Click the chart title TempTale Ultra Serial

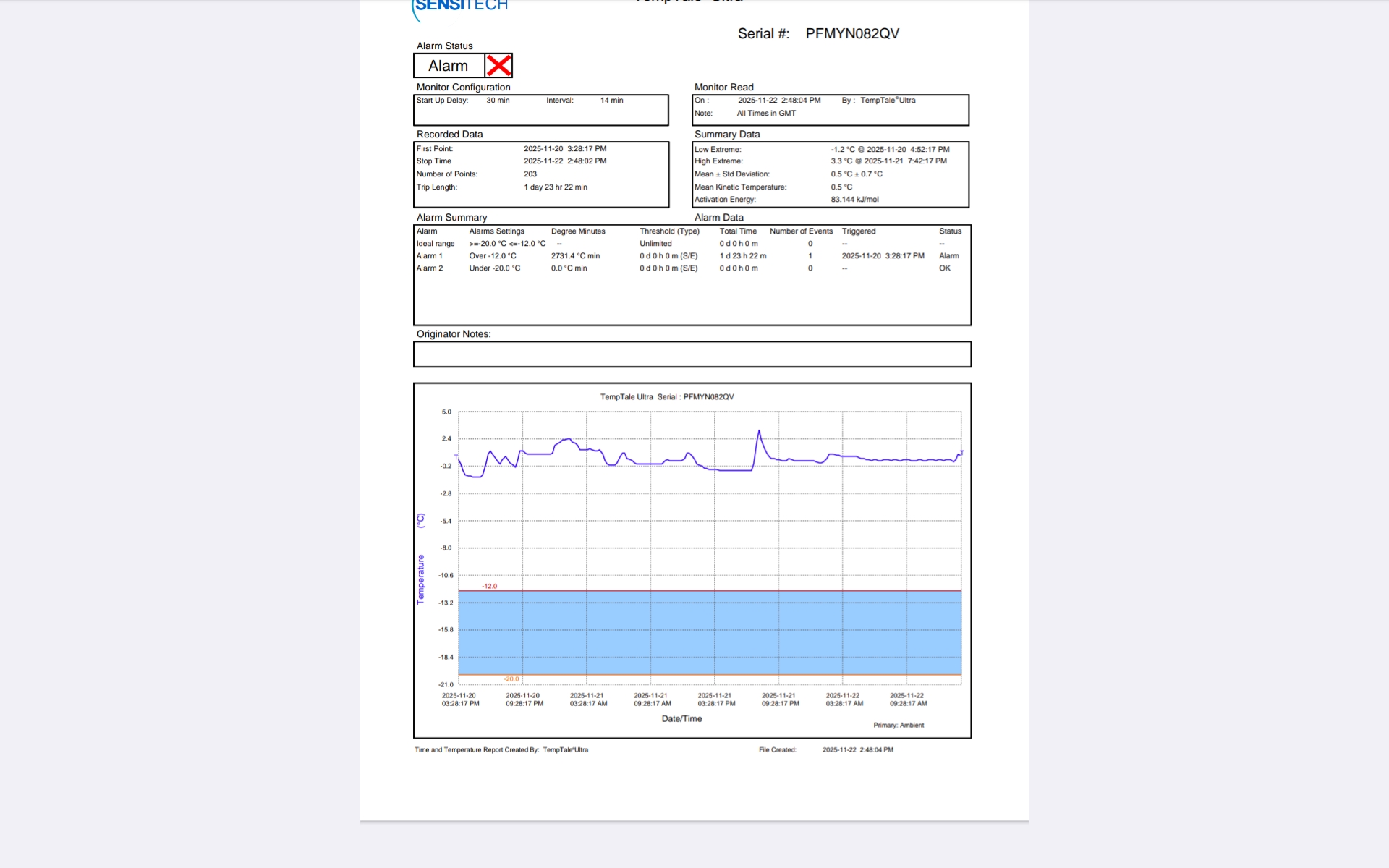(666, 397)
